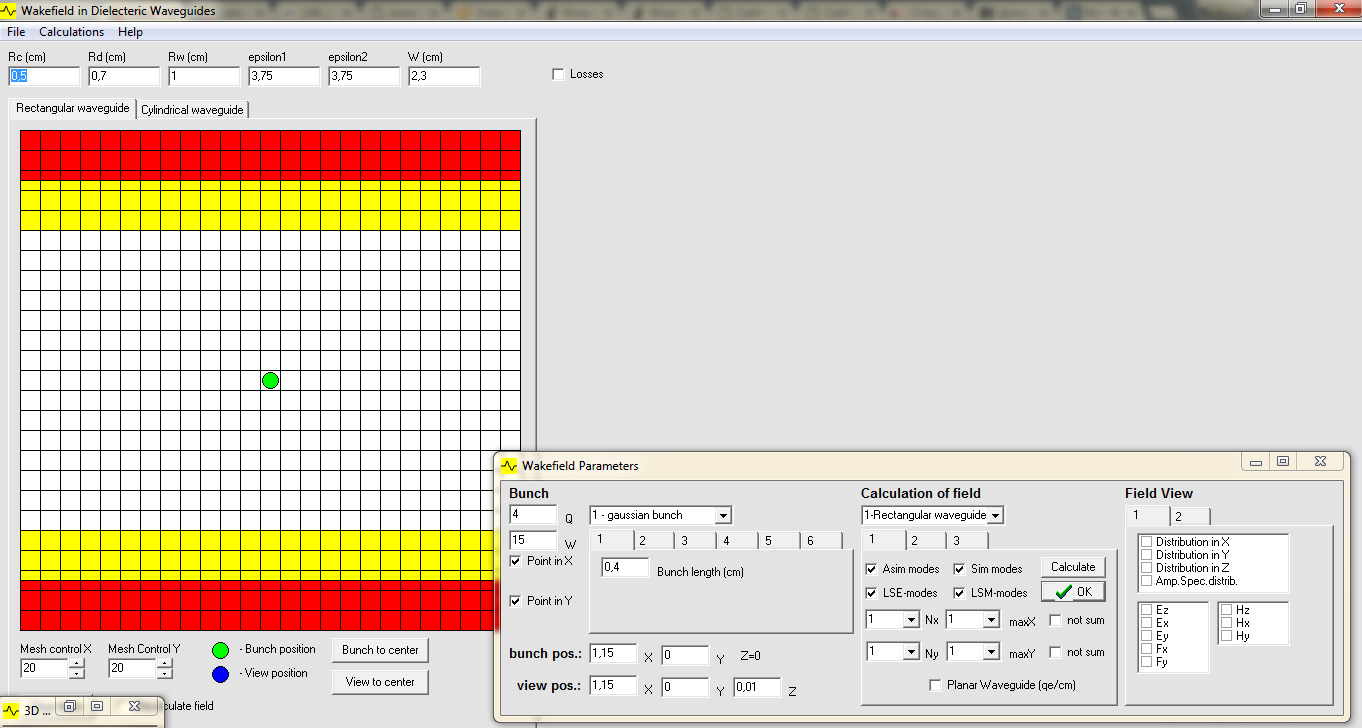Open the maxX dropdown
The width and height of the screenshot is (1362, 728).
(991, 620)
